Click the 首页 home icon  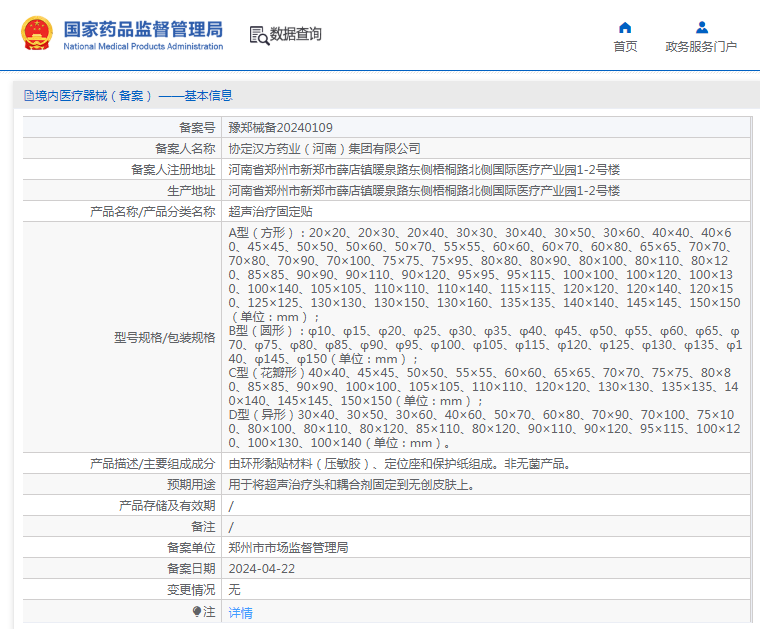point(625,27)
